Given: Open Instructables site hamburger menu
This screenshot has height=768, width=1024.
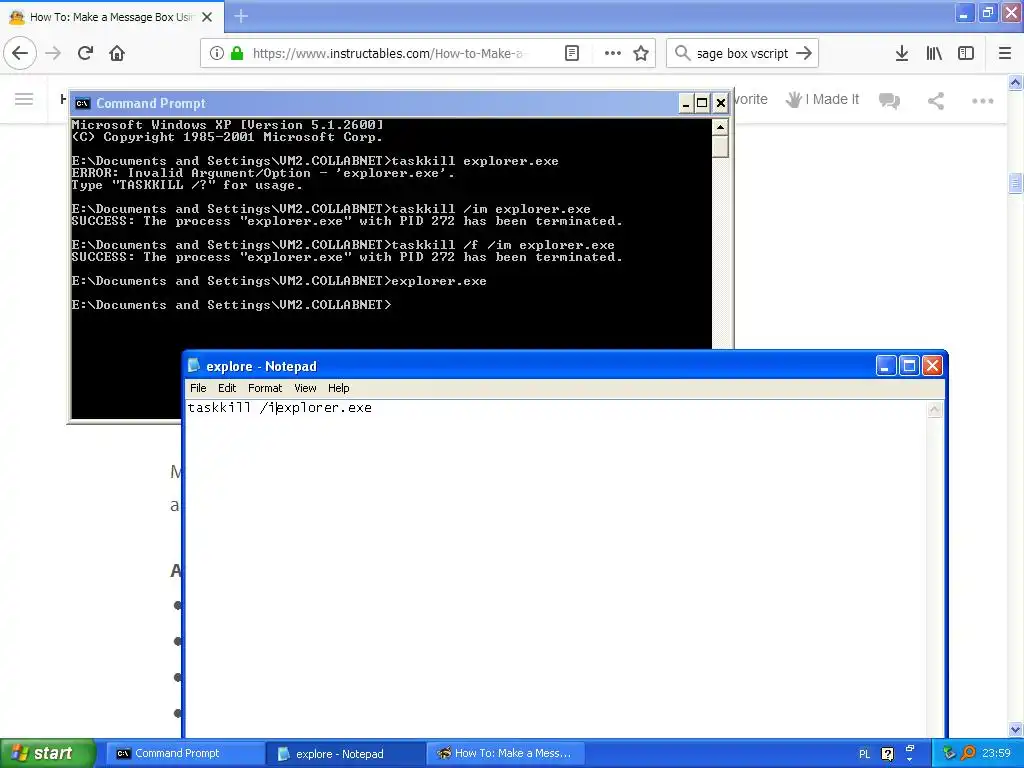Looking at the screenshot, I should tap(24, 99).
